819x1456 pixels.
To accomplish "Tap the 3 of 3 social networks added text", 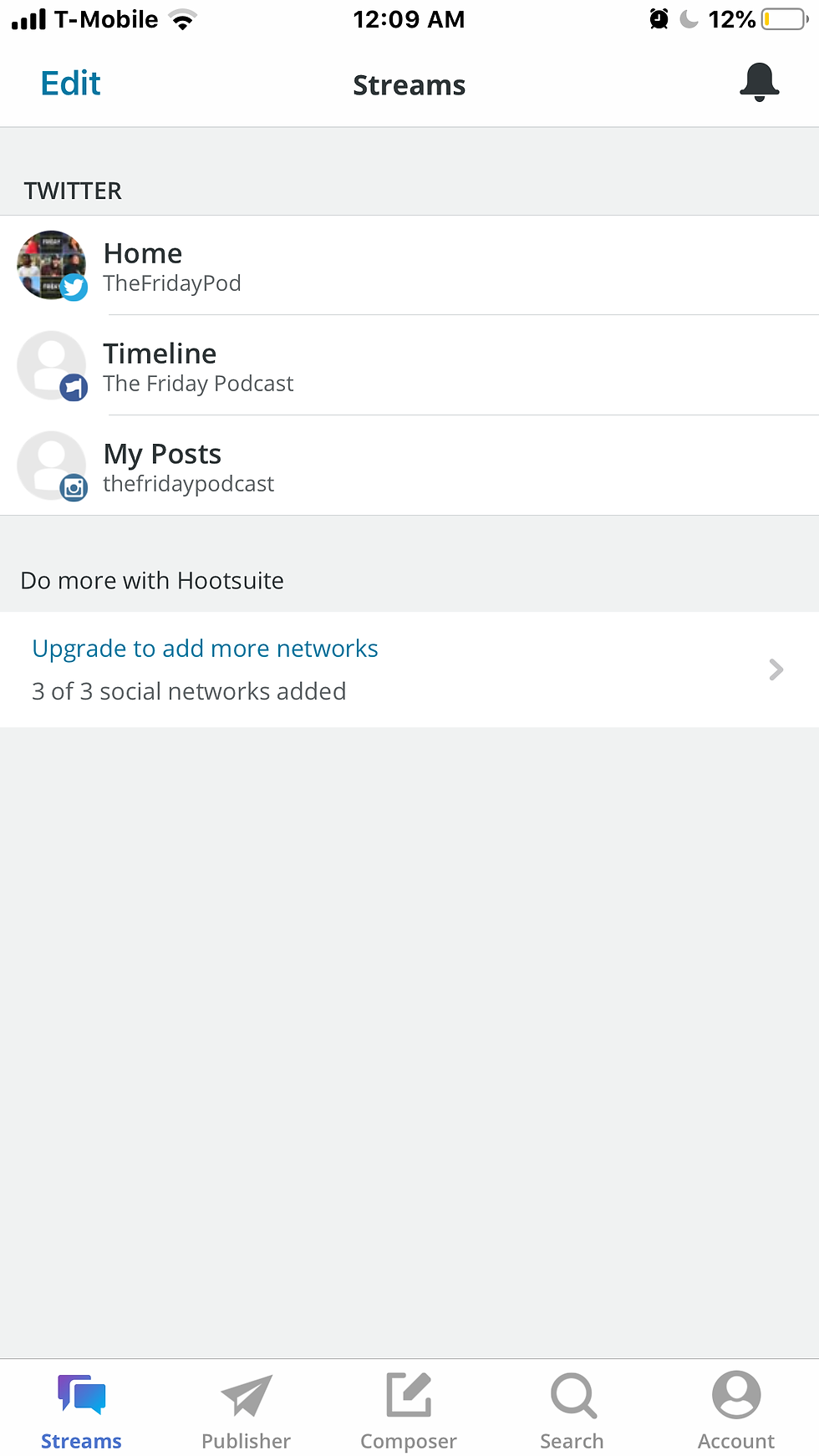I will (x=189, y=691).
